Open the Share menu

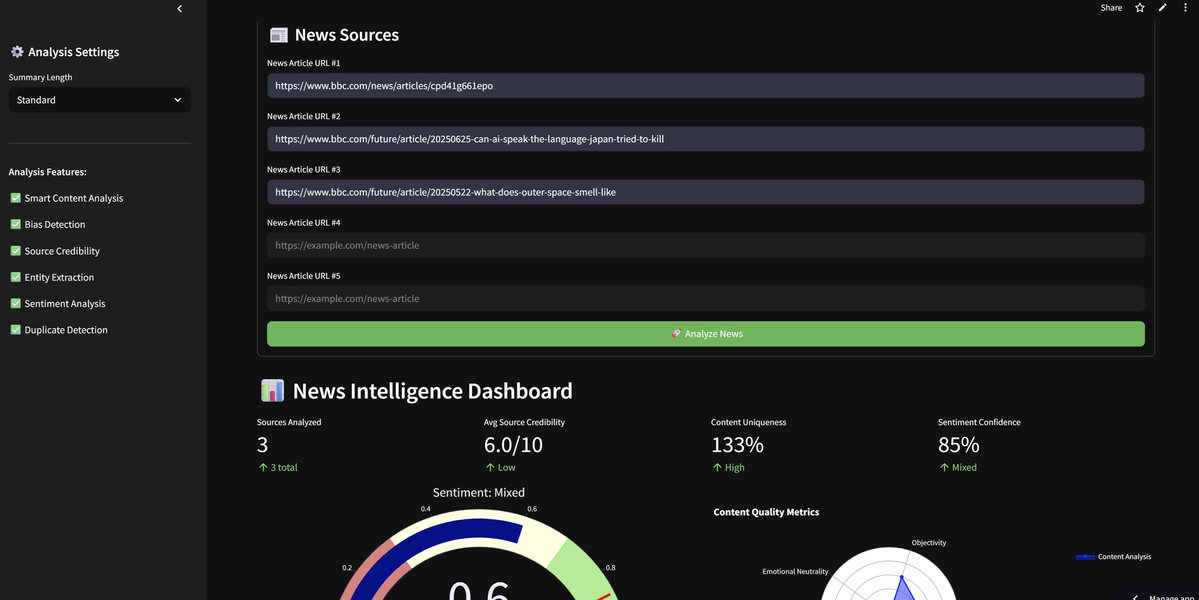[x=1110, y=7]
